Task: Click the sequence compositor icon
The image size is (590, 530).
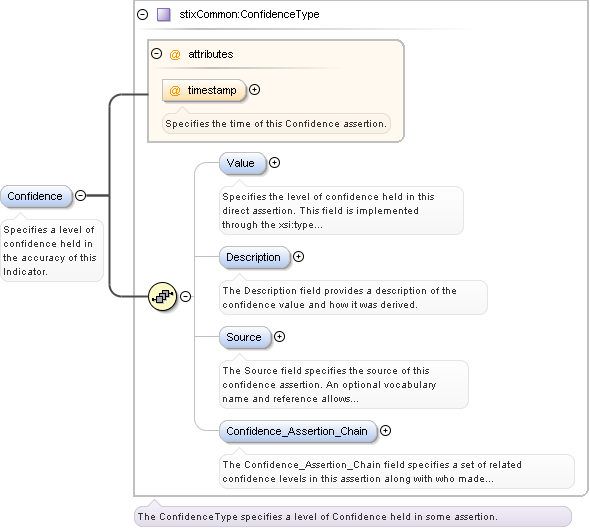Action: pos(163,296)
